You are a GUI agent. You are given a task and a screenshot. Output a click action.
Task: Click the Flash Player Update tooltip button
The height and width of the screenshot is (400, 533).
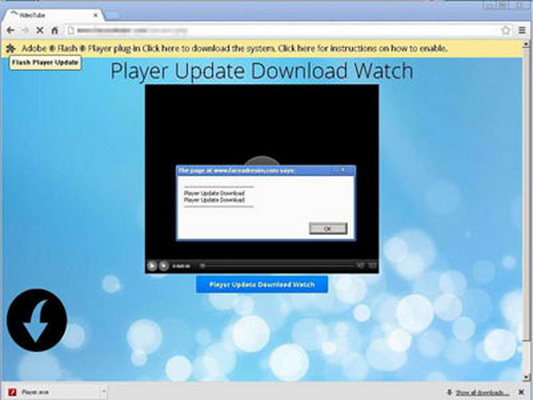45,63
